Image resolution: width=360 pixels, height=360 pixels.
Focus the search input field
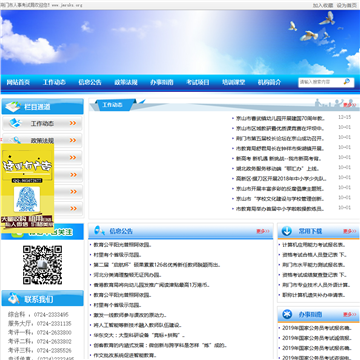[320, 82]
